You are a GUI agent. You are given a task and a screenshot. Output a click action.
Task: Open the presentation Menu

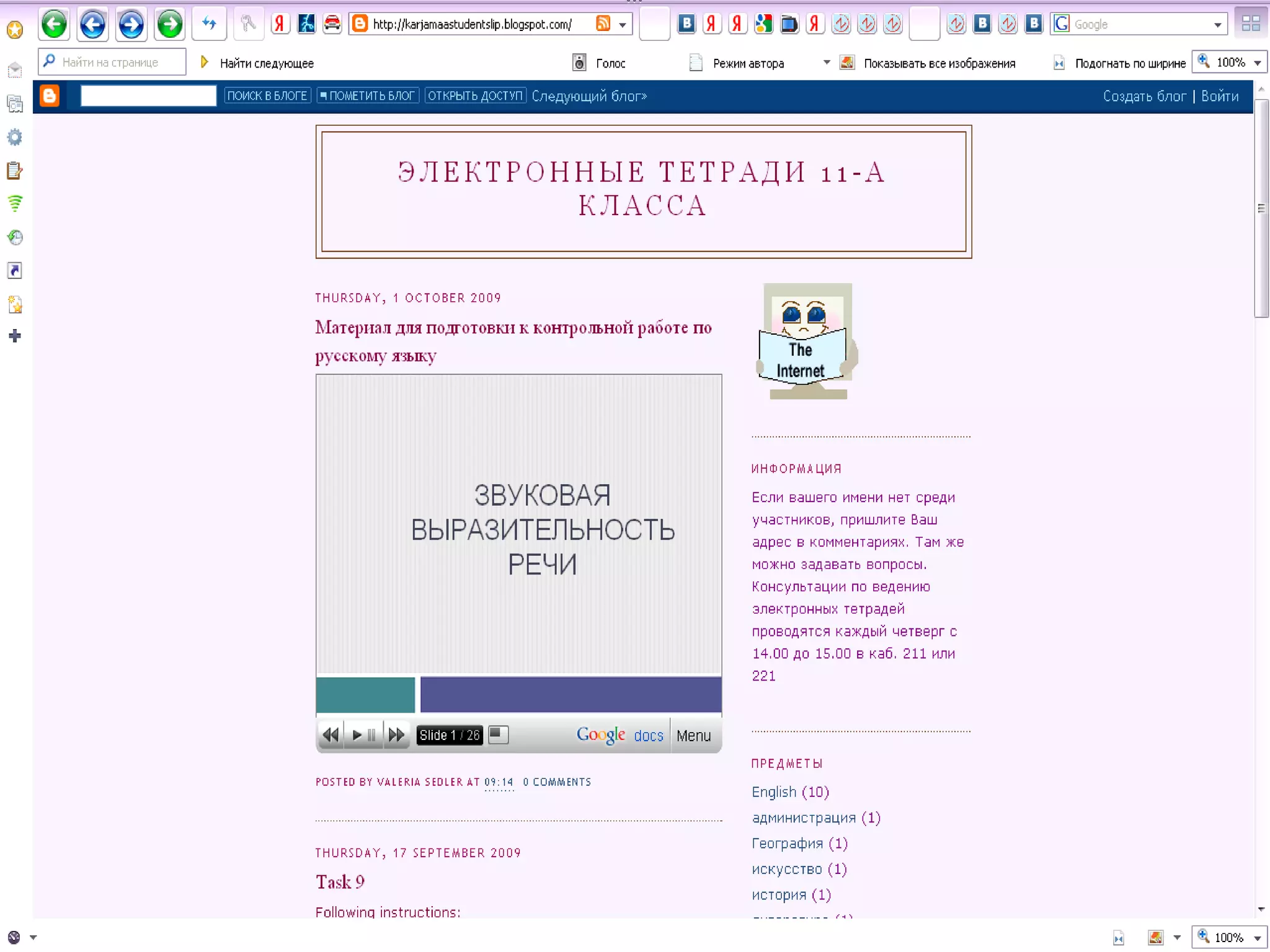coord(693,736)
